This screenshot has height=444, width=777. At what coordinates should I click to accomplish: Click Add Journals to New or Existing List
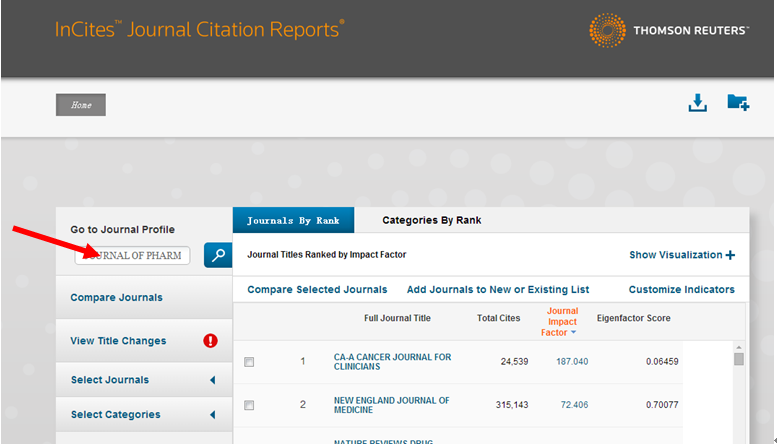(x=498, y=290)
